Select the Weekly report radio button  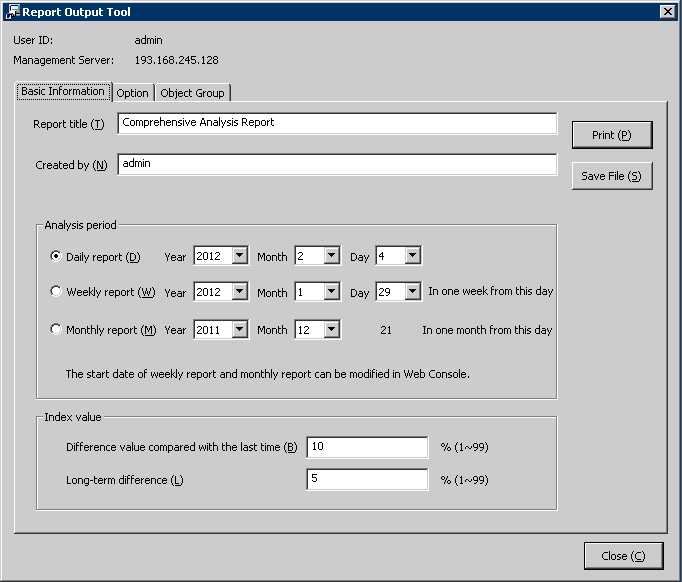coord(56,292)
